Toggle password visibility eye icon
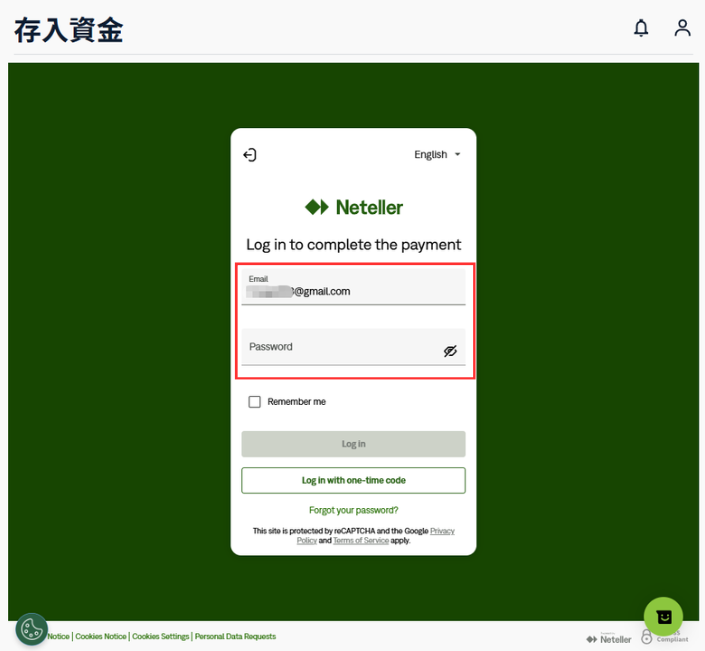The width and height of the screenshot is (705, 651). [x=450, y=351]
